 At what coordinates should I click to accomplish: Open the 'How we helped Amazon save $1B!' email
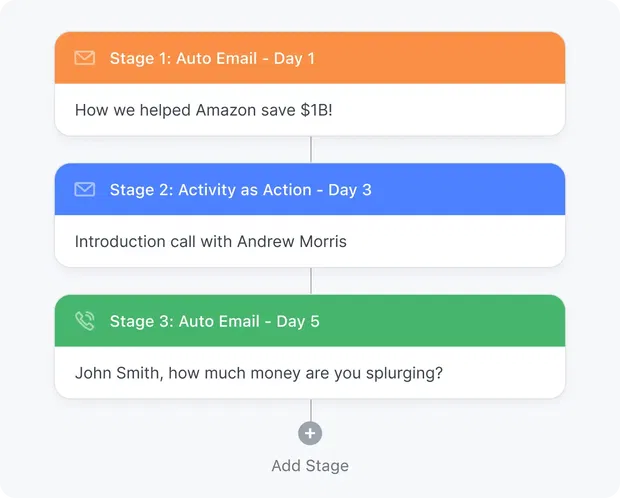(x=204, y=109)
